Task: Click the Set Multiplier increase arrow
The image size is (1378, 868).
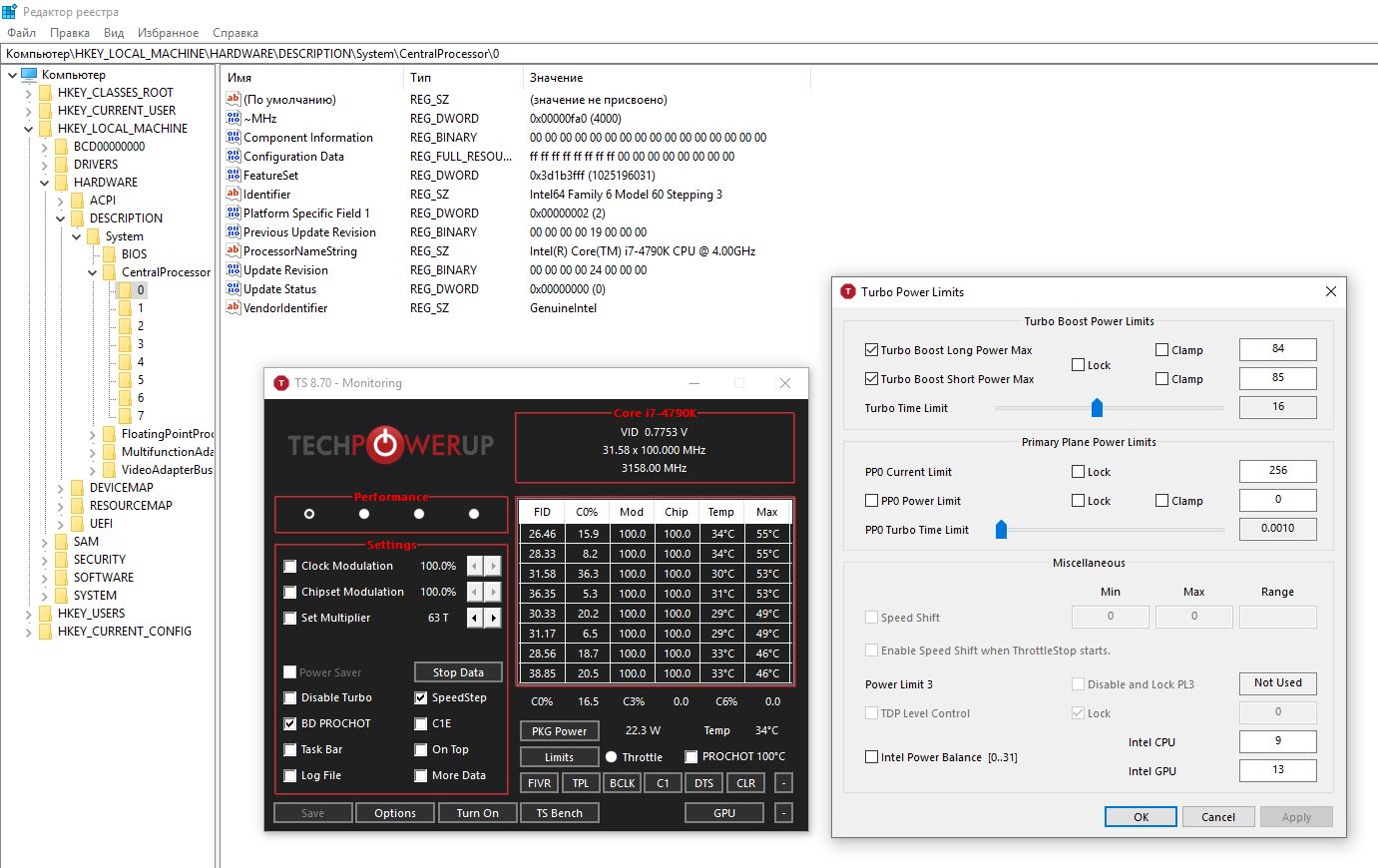Action: (x=493, y=618)
